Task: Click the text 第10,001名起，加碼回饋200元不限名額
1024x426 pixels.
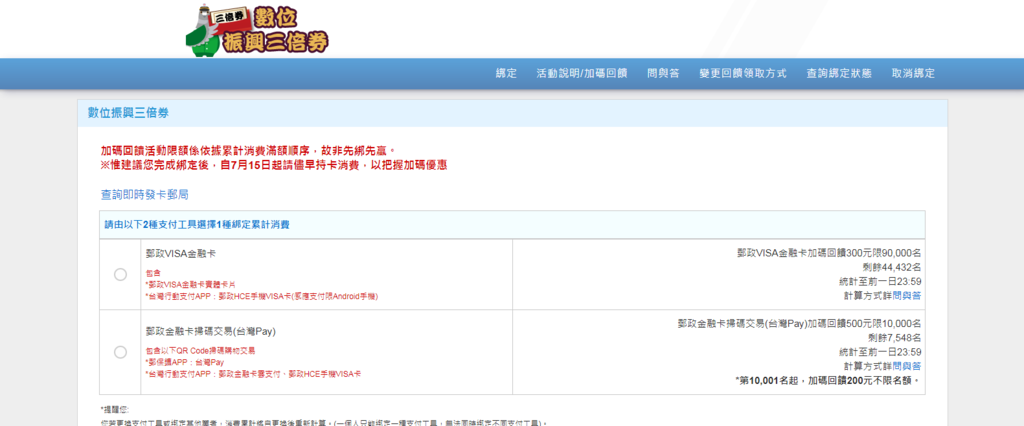Action: (x=828, y=380)
